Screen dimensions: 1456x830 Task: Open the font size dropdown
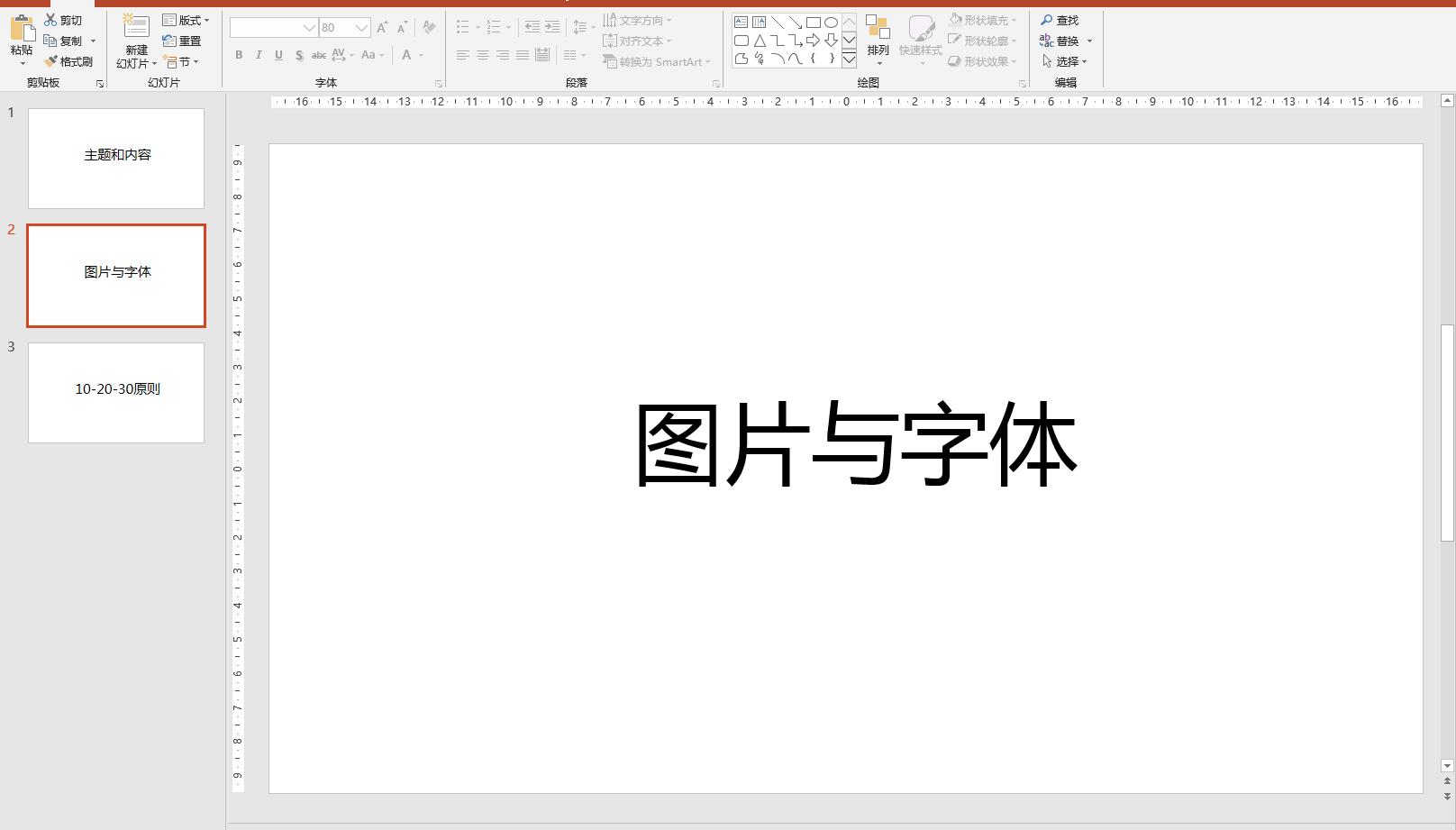pyautogui.click(x=360, y=27)
